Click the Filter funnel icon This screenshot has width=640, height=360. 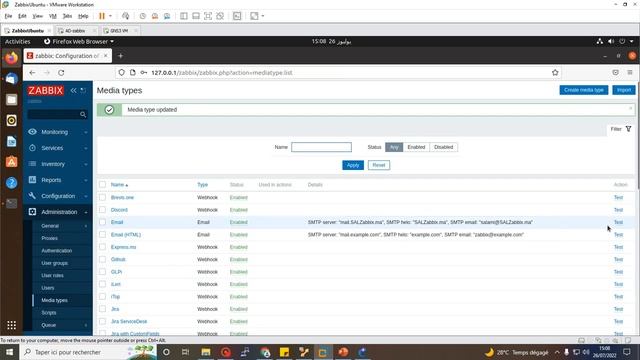(629, 129)
